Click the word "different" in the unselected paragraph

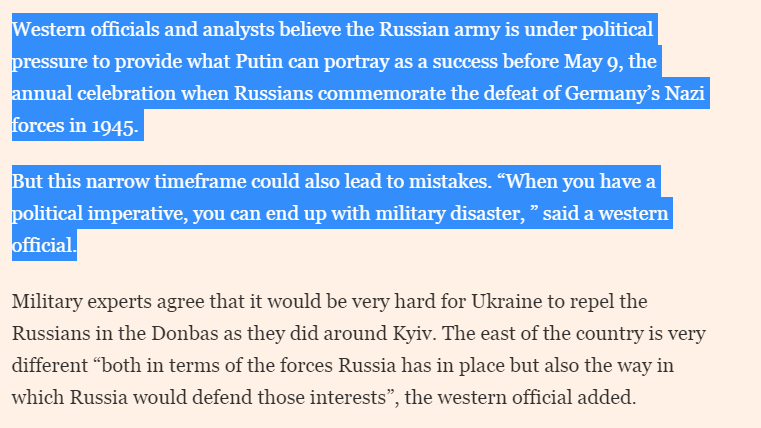coord(49,365)
